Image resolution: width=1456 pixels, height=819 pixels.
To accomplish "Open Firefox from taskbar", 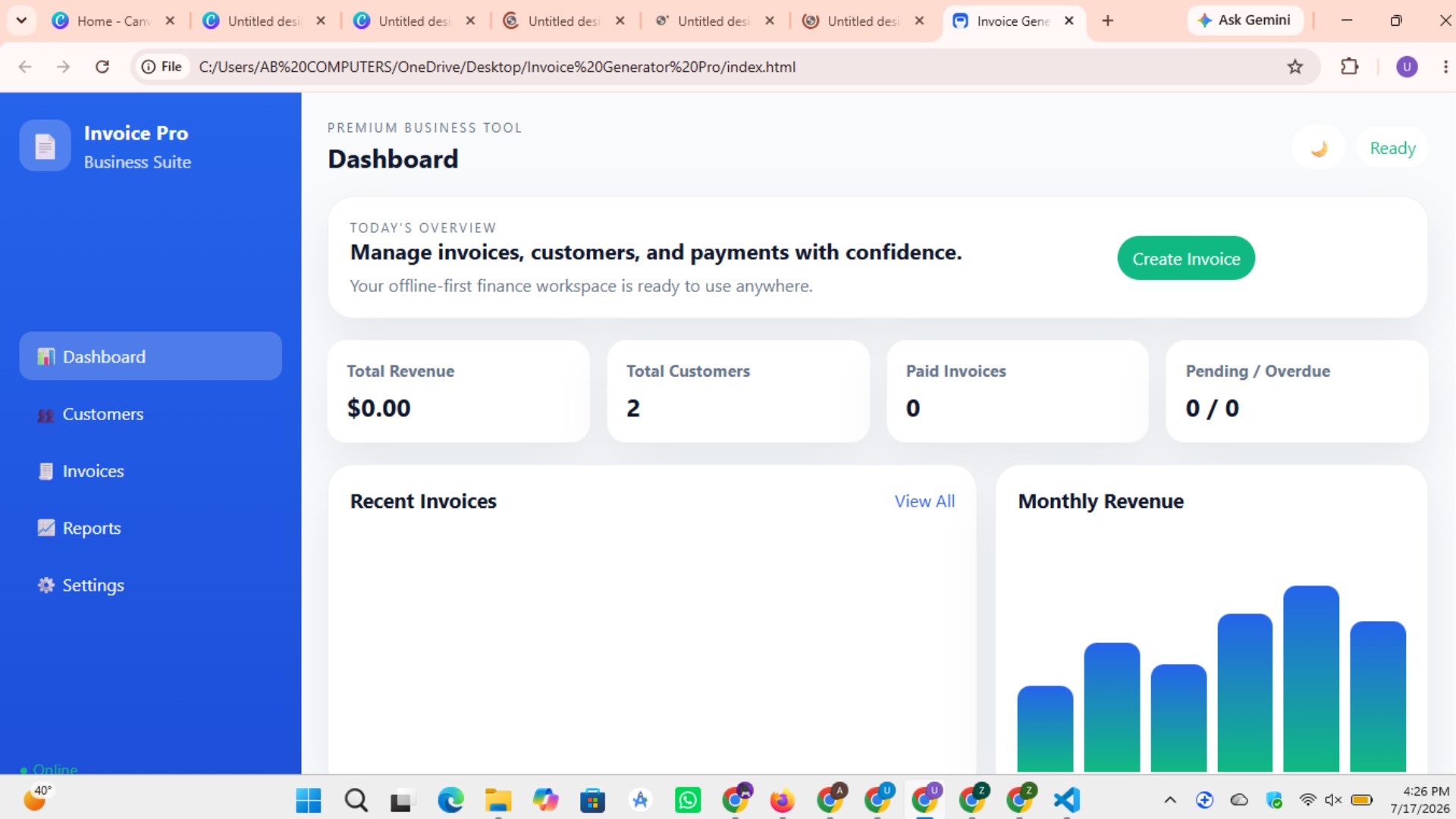I will click(x=782, y=800).
